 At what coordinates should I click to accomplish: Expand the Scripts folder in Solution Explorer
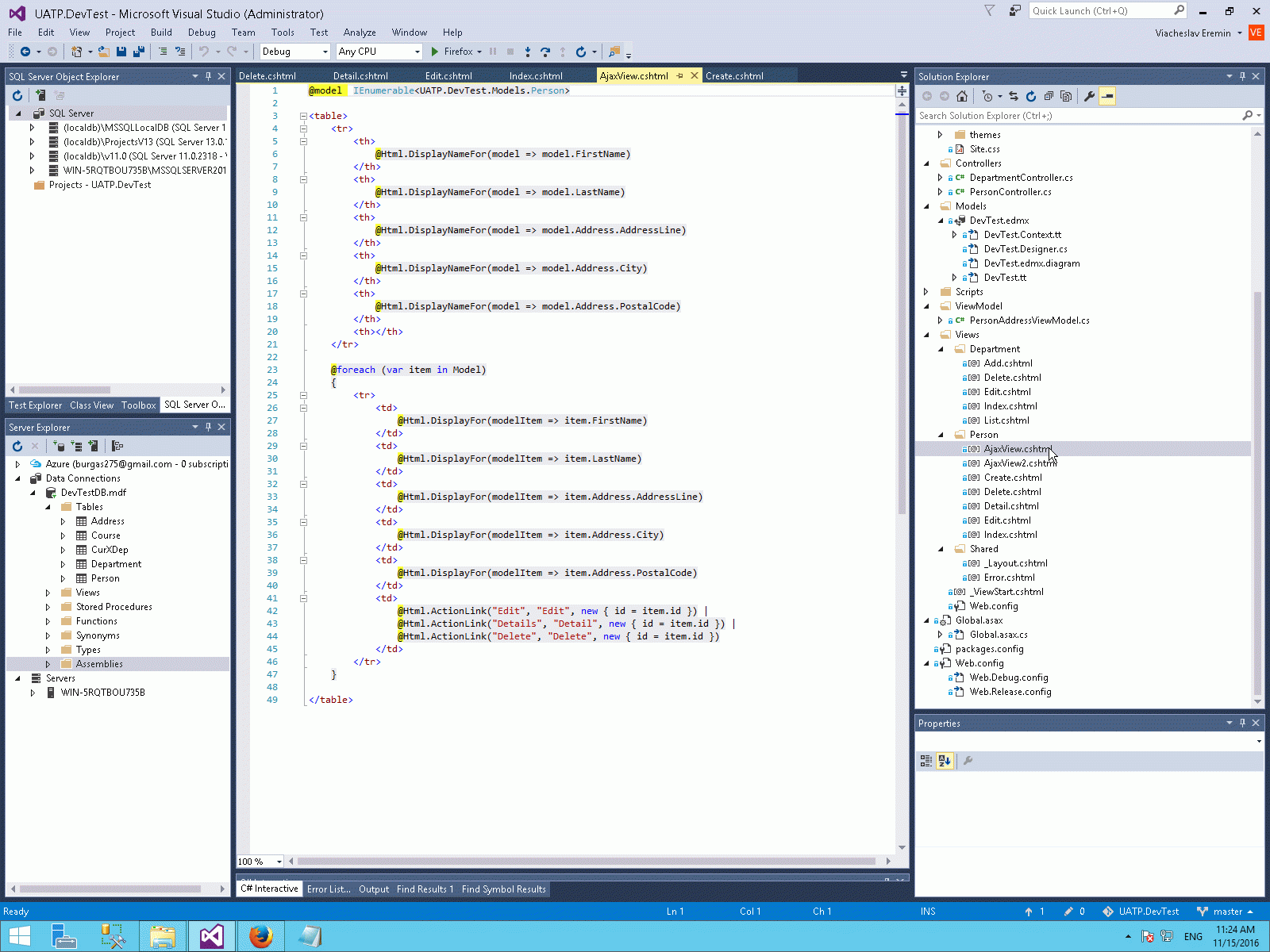tap(926, 292)
